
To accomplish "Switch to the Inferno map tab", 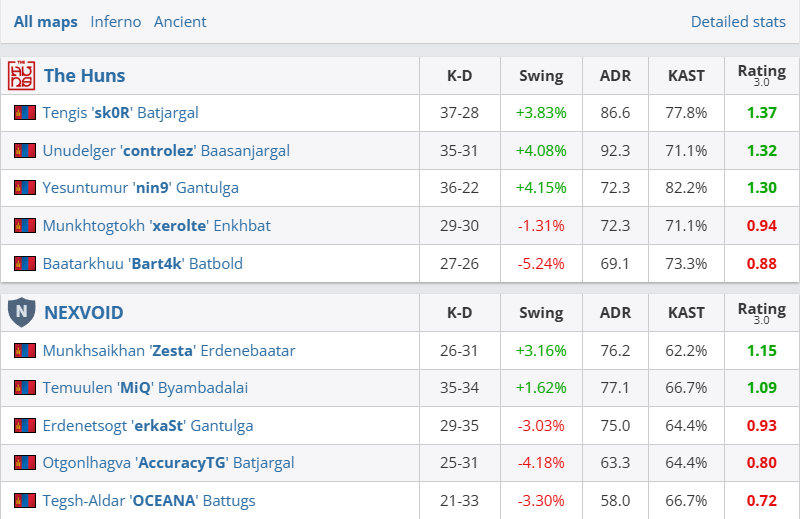I will [x=115, y=21].
